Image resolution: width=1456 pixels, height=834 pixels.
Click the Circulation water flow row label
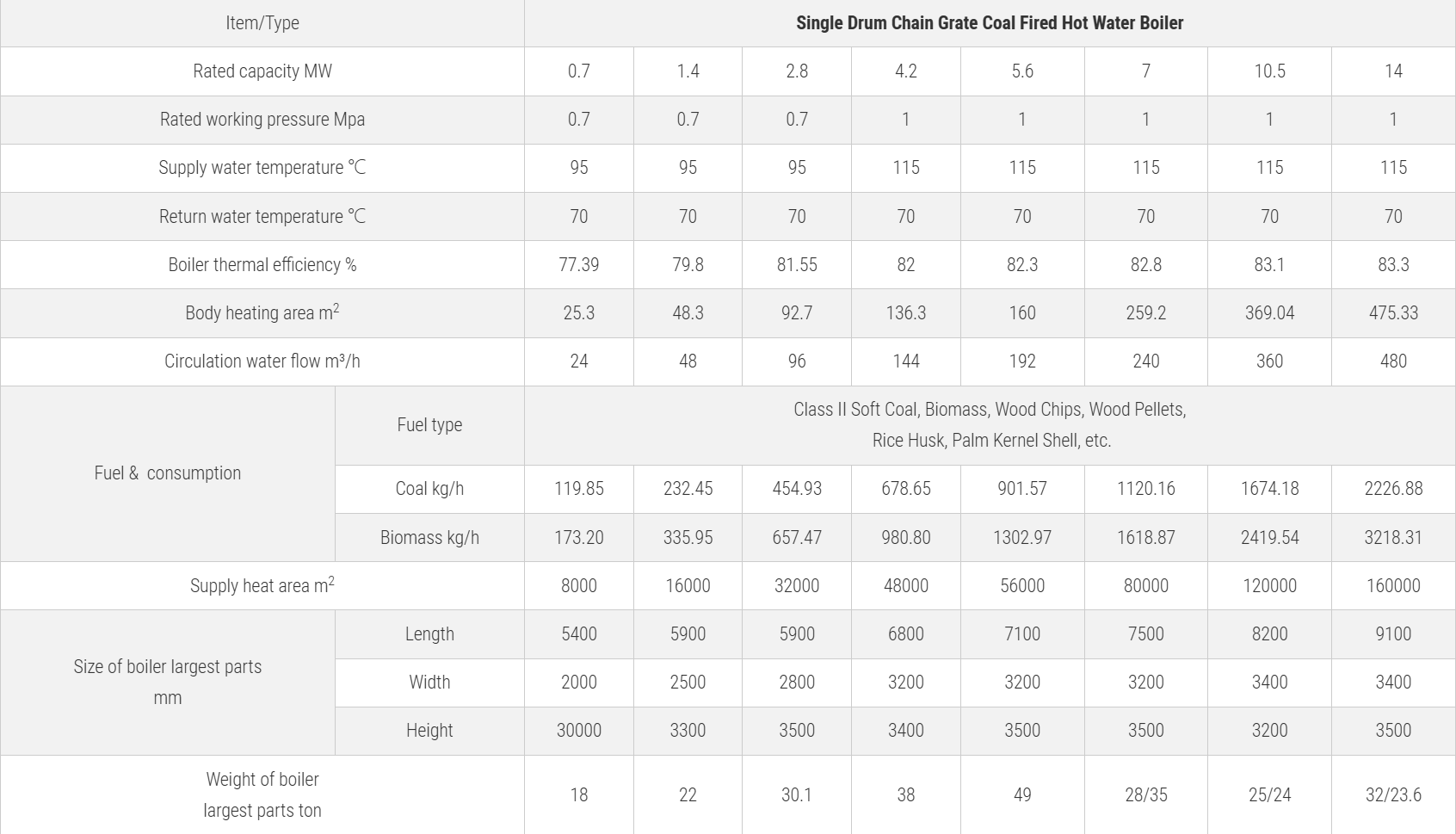coord(262,361)
